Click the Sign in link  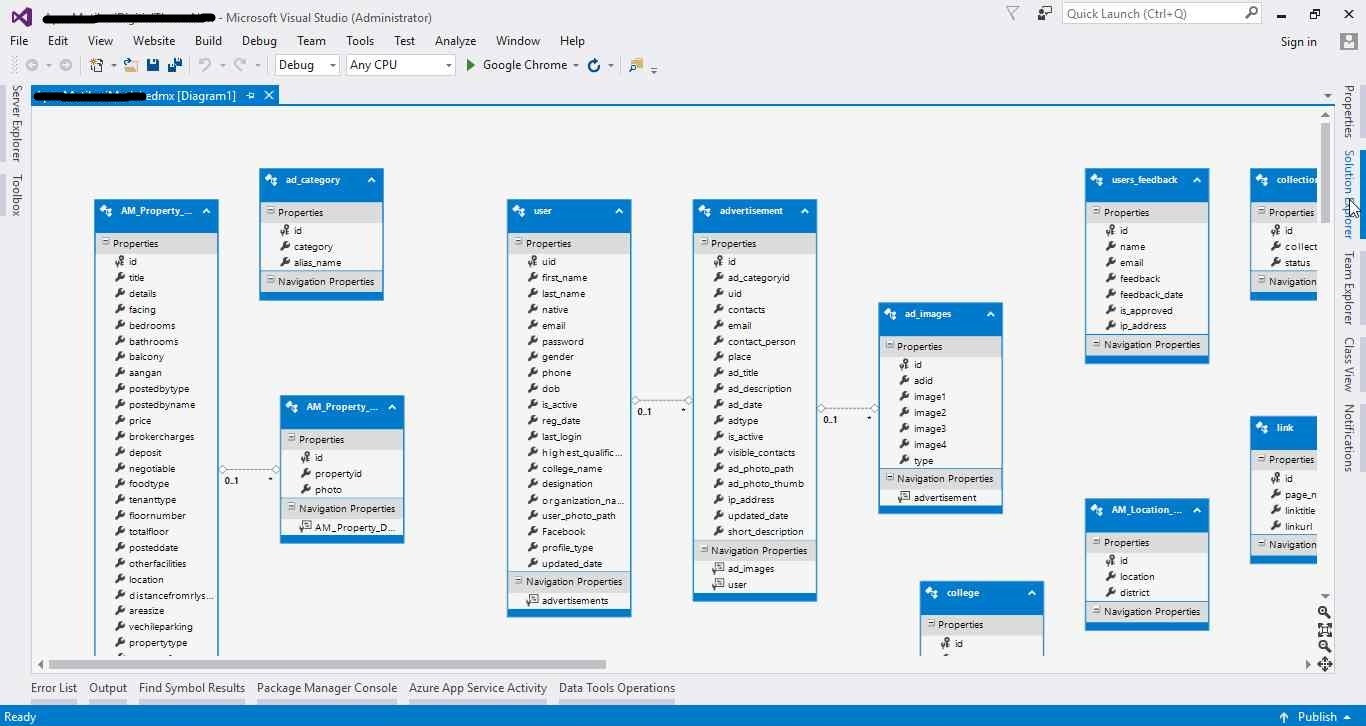pos(1298,41)
